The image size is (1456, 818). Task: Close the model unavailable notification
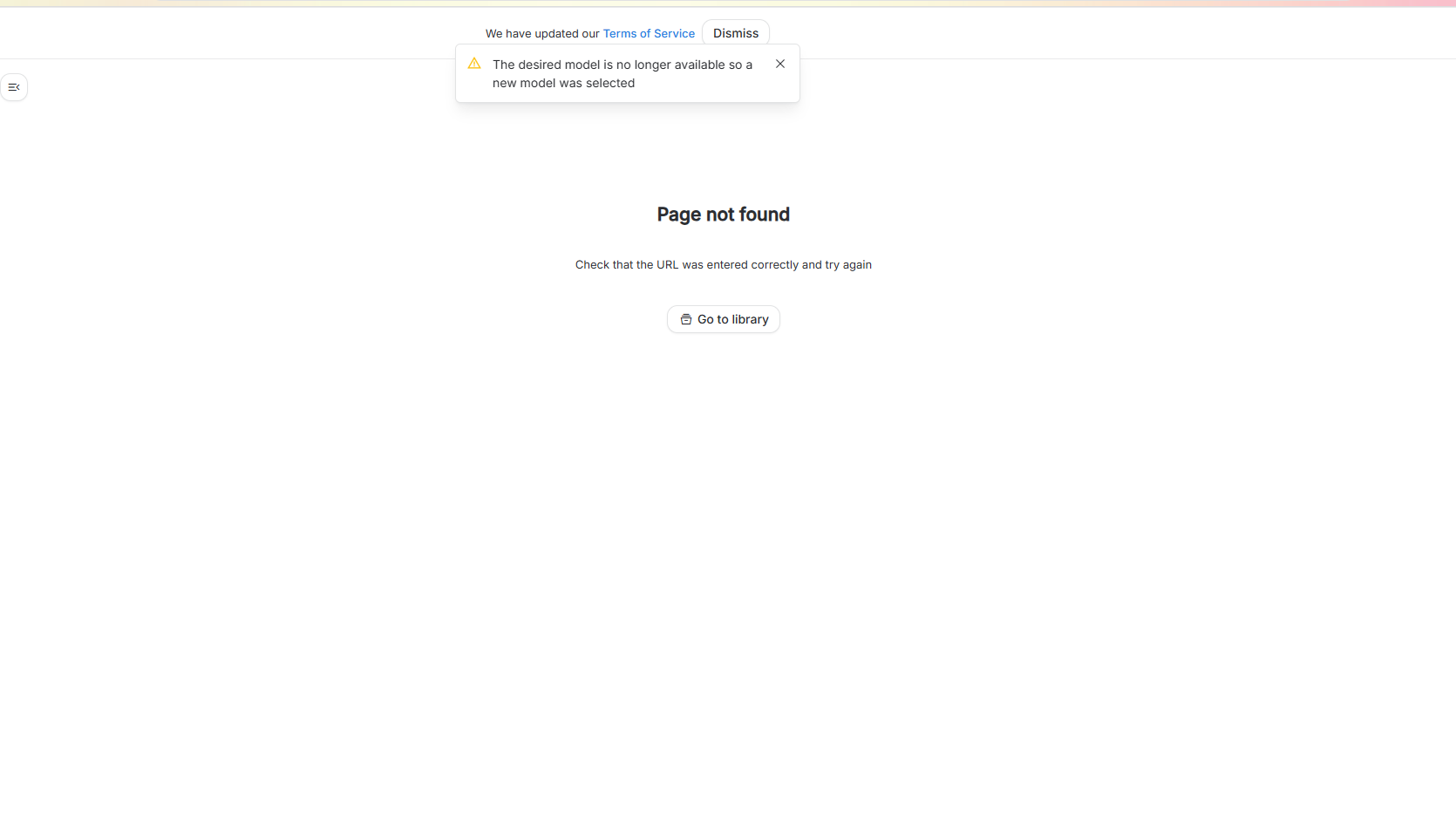[x=780, y=64]
